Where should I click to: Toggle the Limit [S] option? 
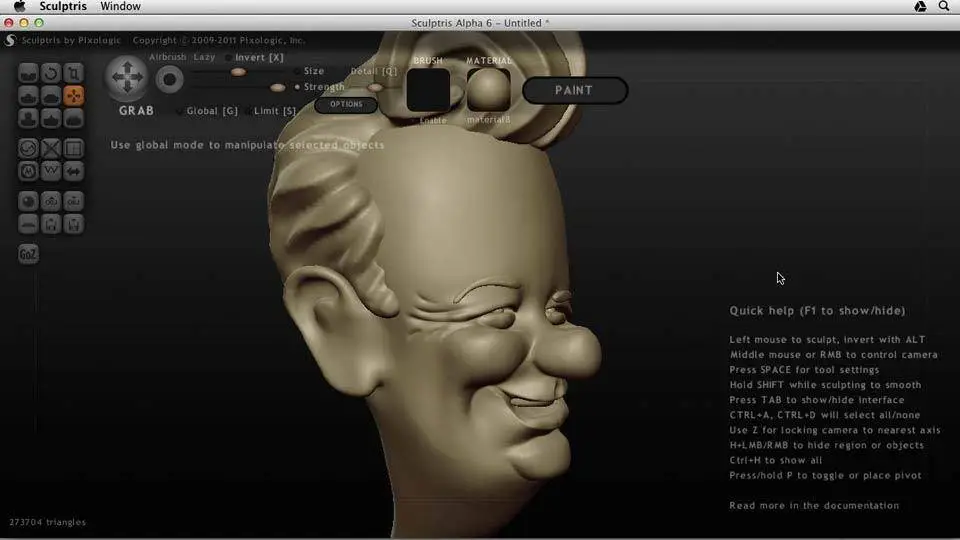270,111
